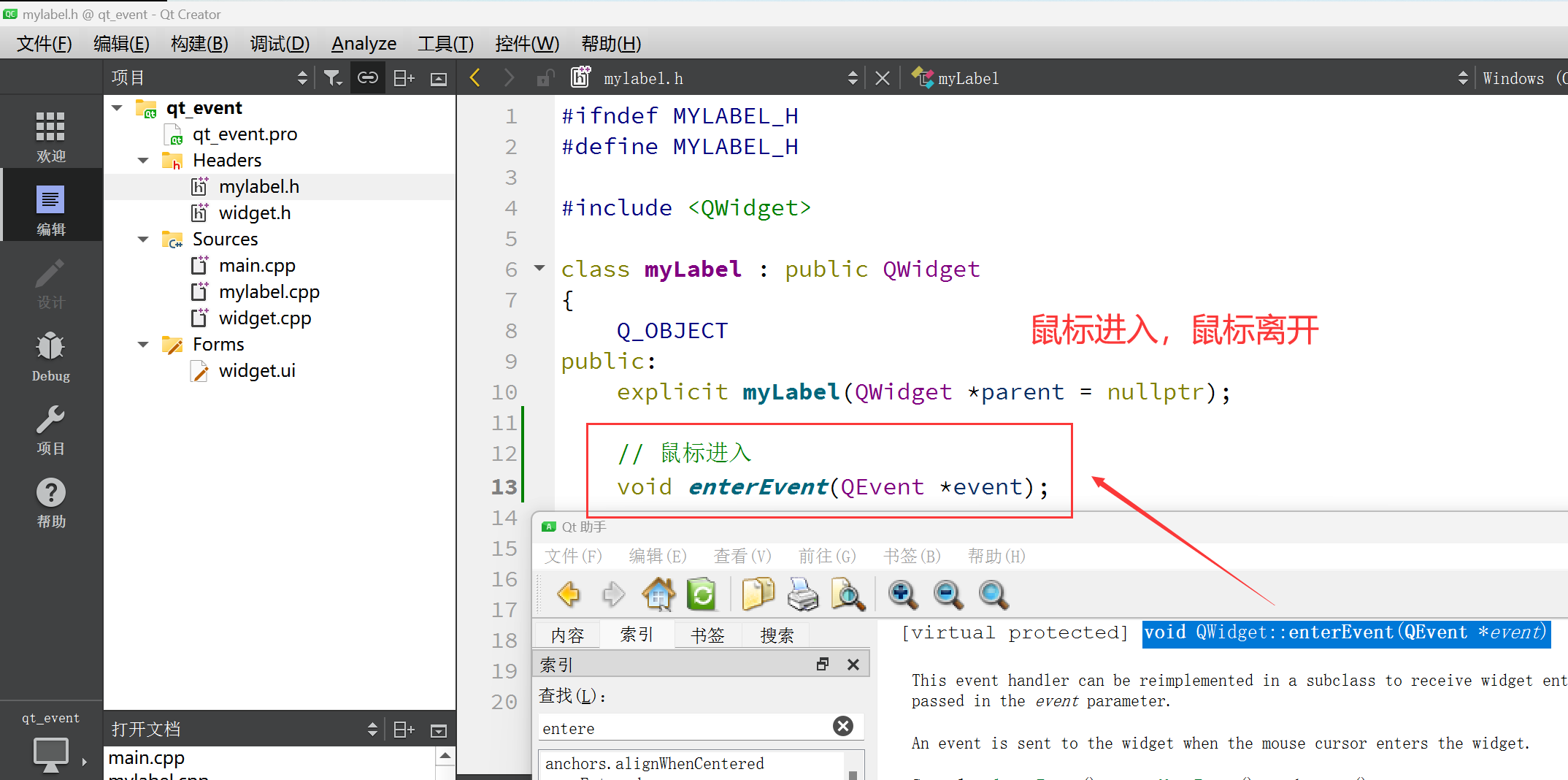This screenshot has height=780, width=1568.
Task: Switch to the 搜索 tab in Qt 助手
Action: click(x=777, y=635)
